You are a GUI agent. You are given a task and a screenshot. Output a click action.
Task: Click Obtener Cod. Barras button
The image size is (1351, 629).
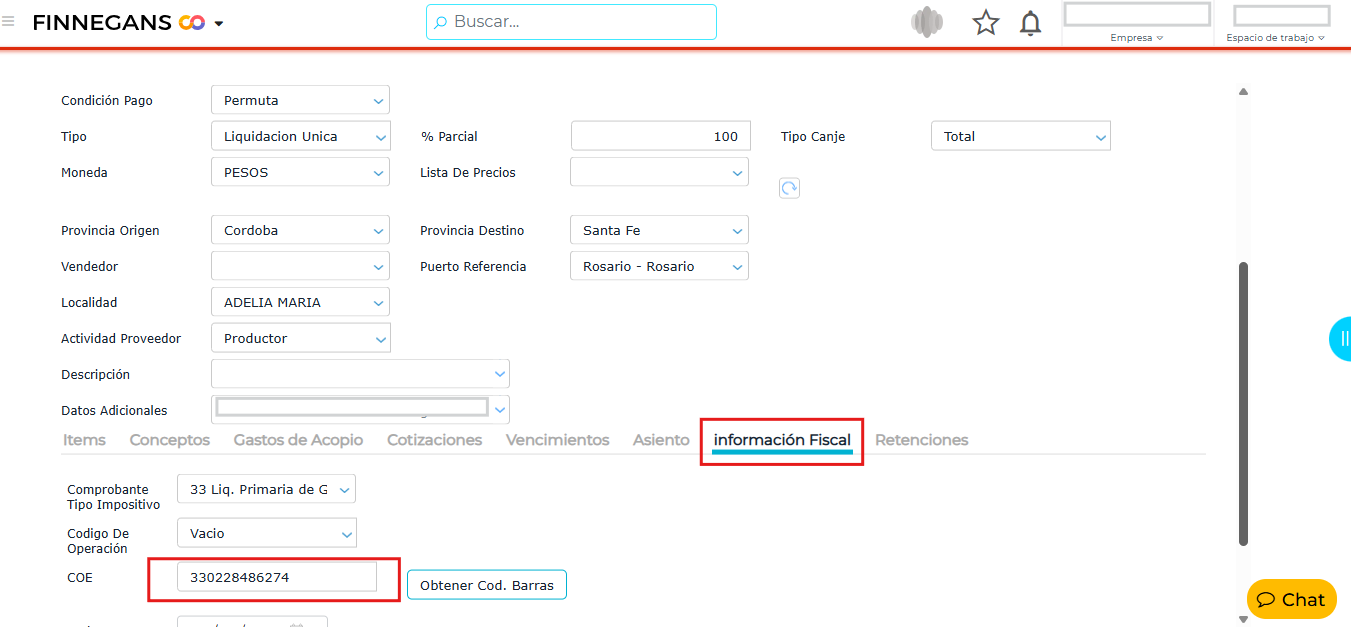[486, 585]
